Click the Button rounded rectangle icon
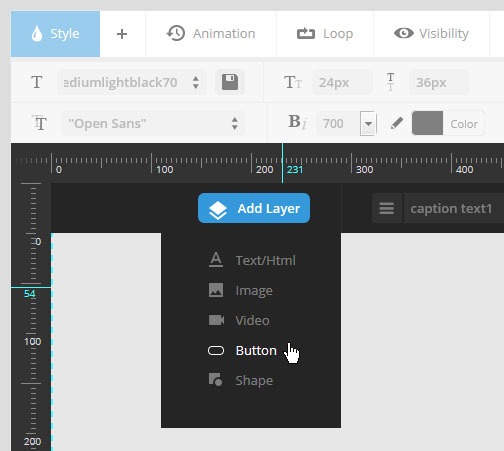Viewport: 504px width, 451px height. click(x=216, y=351)
